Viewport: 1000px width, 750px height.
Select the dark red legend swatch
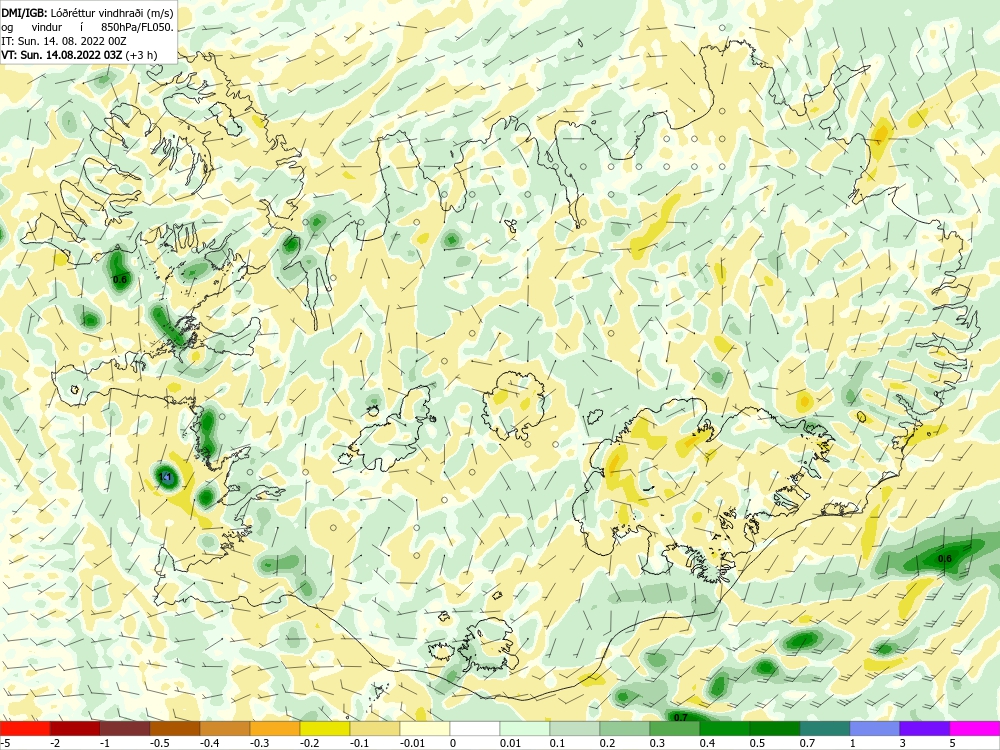(75, 728)
